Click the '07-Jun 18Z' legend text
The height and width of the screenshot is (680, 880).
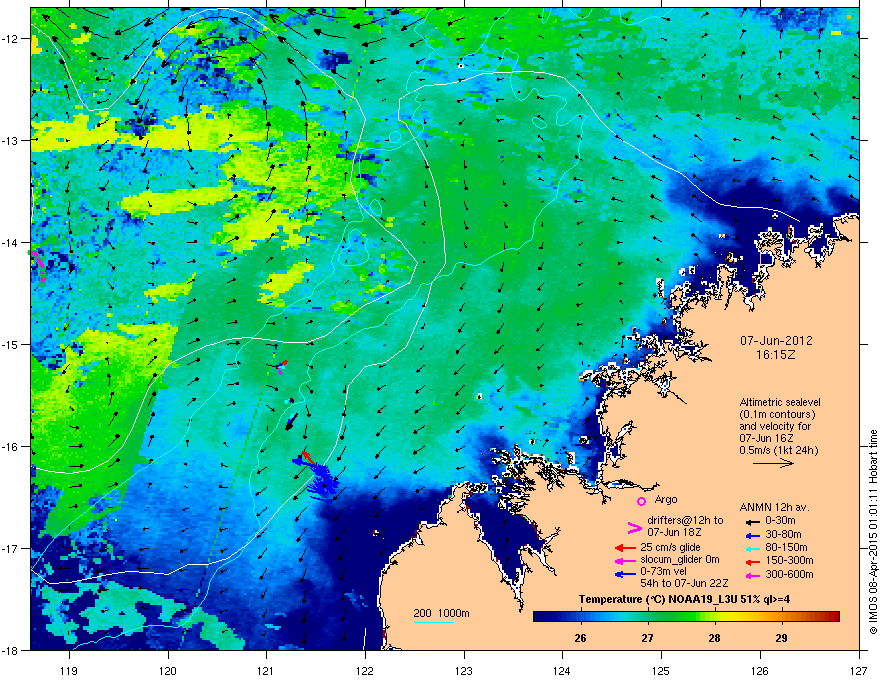click(674, 532)
